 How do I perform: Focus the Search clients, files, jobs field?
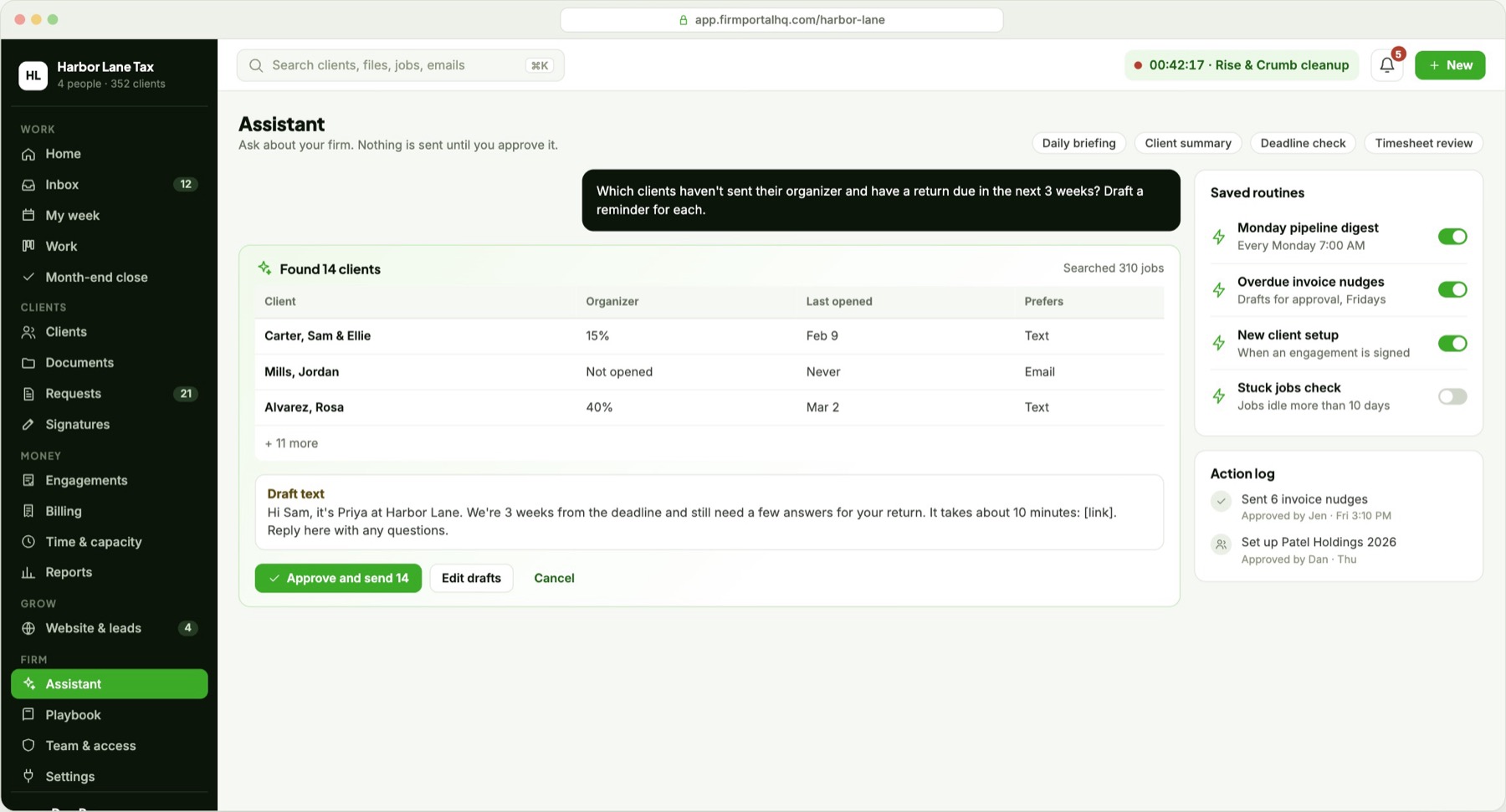pyautogui.click(x=400, y=65)
